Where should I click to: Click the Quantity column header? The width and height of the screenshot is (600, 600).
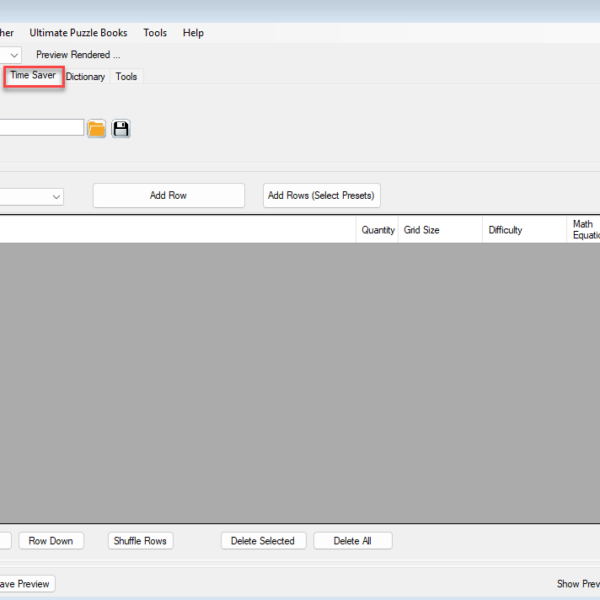point(378,230)
